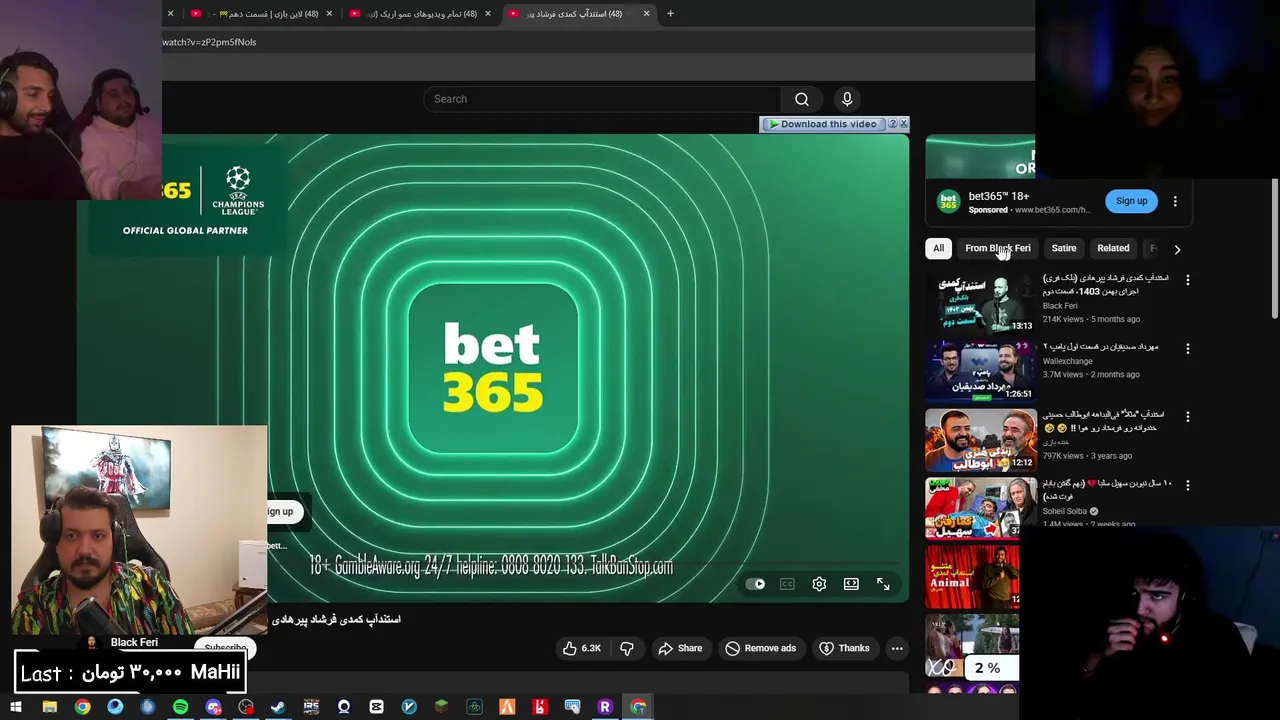
Task: Click the YouTube search magnifier icon
Action: (x=802, y=99)
